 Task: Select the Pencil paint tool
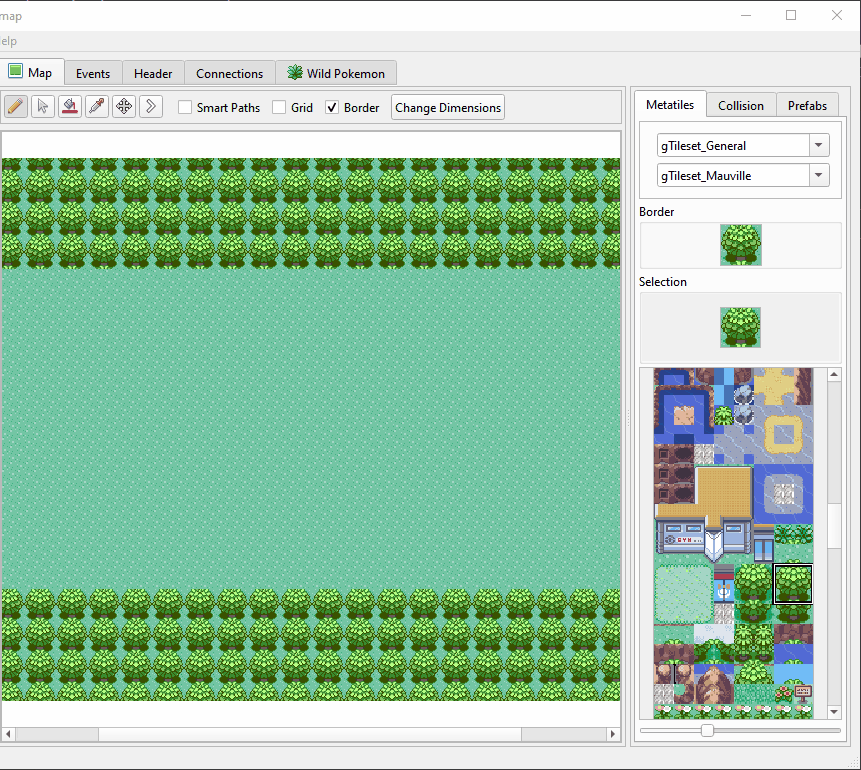[16, 107]
